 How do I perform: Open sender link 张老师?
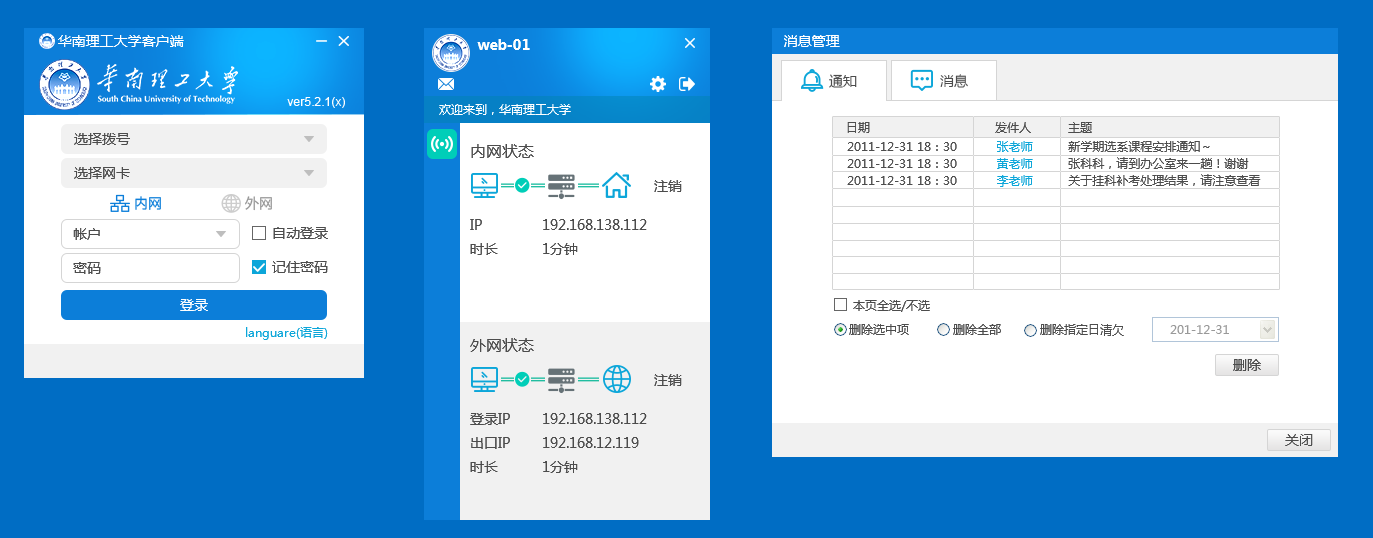pyautogui.click(x=1014, y=147)
